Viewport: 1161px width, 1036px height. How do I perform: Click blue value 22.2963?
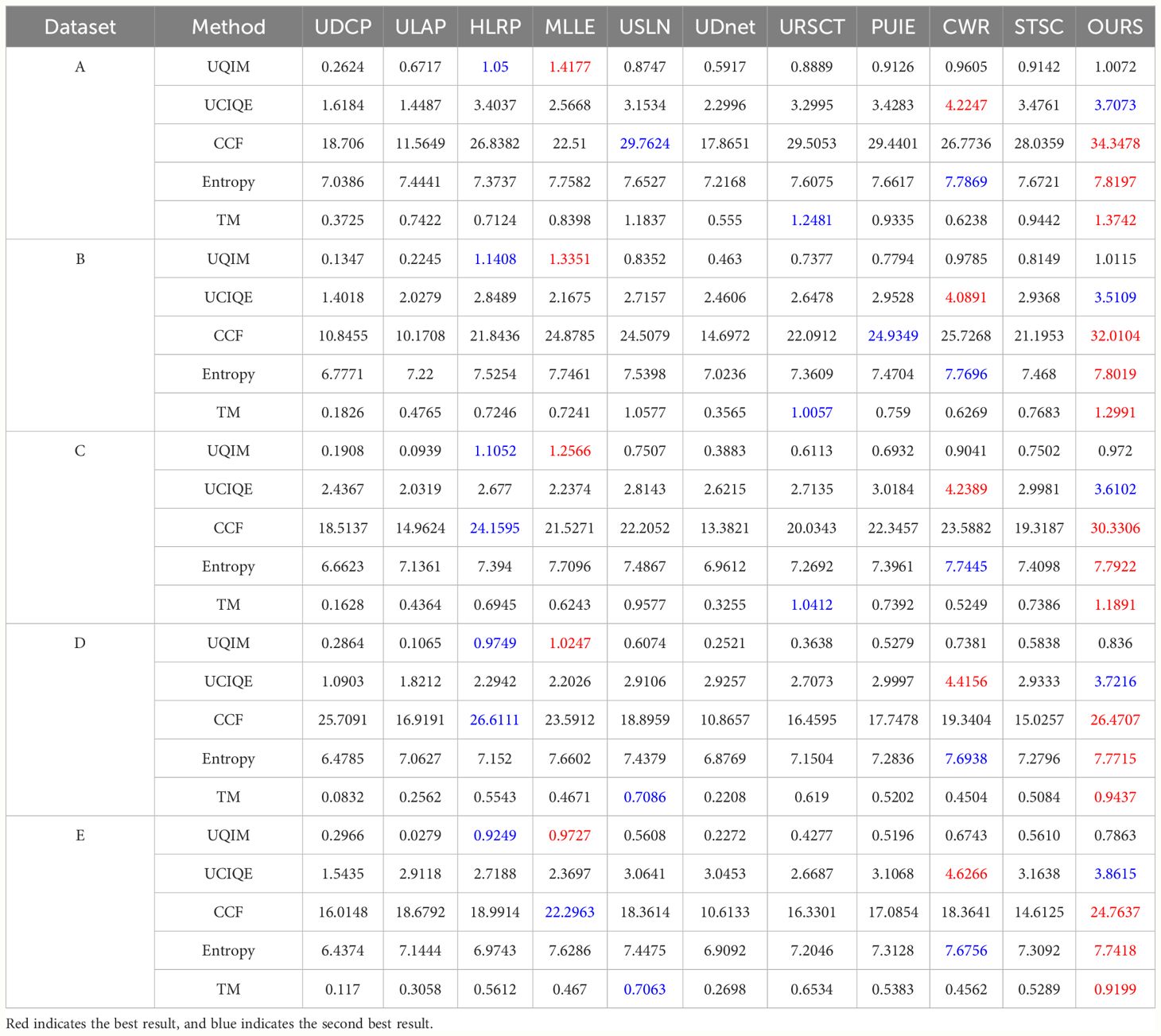569,912
